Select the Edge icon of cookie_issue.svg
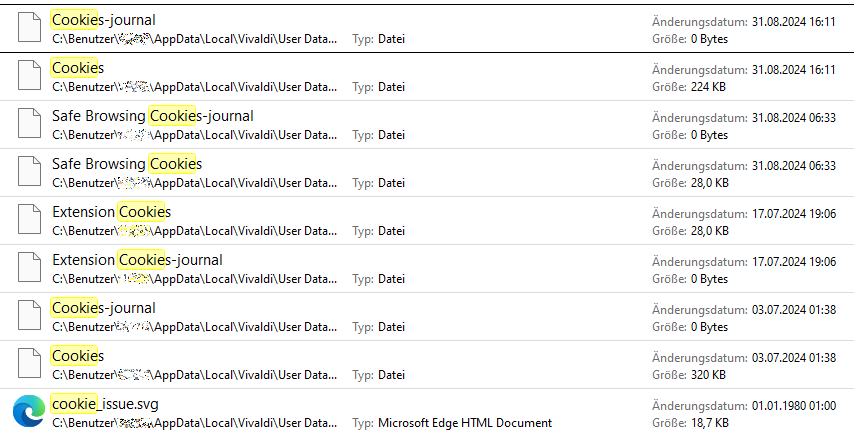 tap(29, 411)
